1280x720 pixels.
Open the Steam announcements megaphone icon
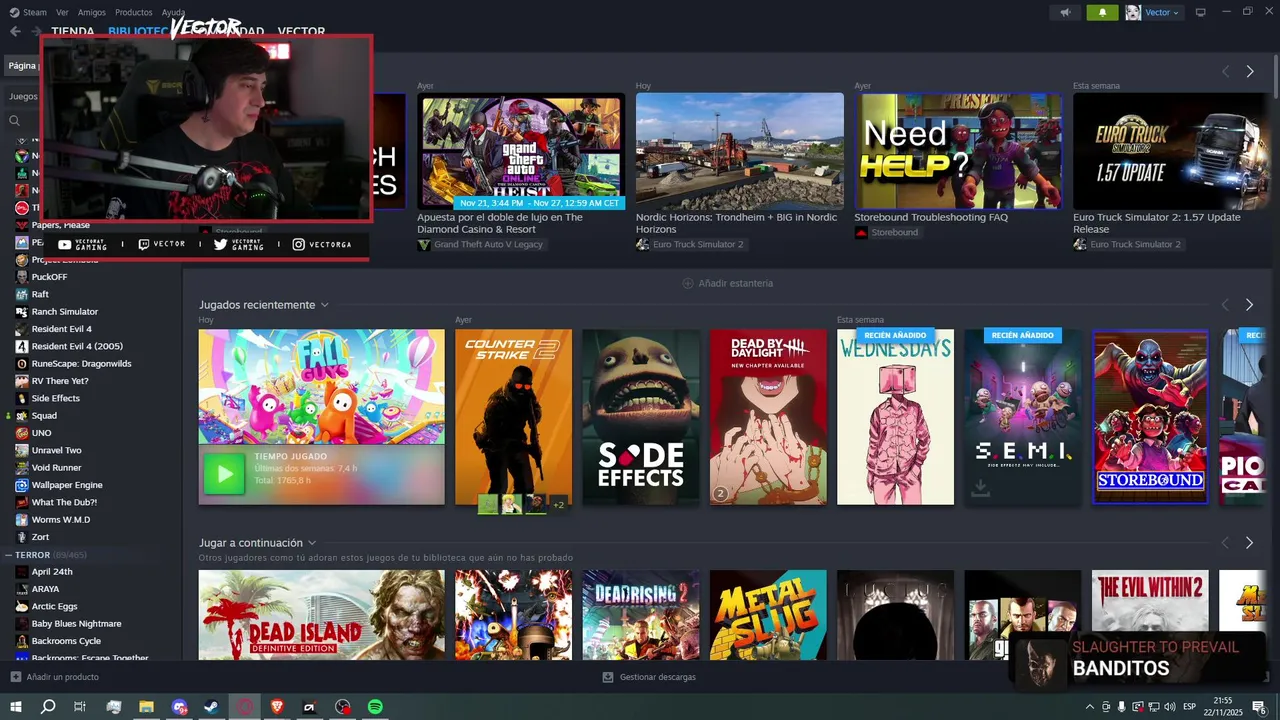pos(1065,12)
